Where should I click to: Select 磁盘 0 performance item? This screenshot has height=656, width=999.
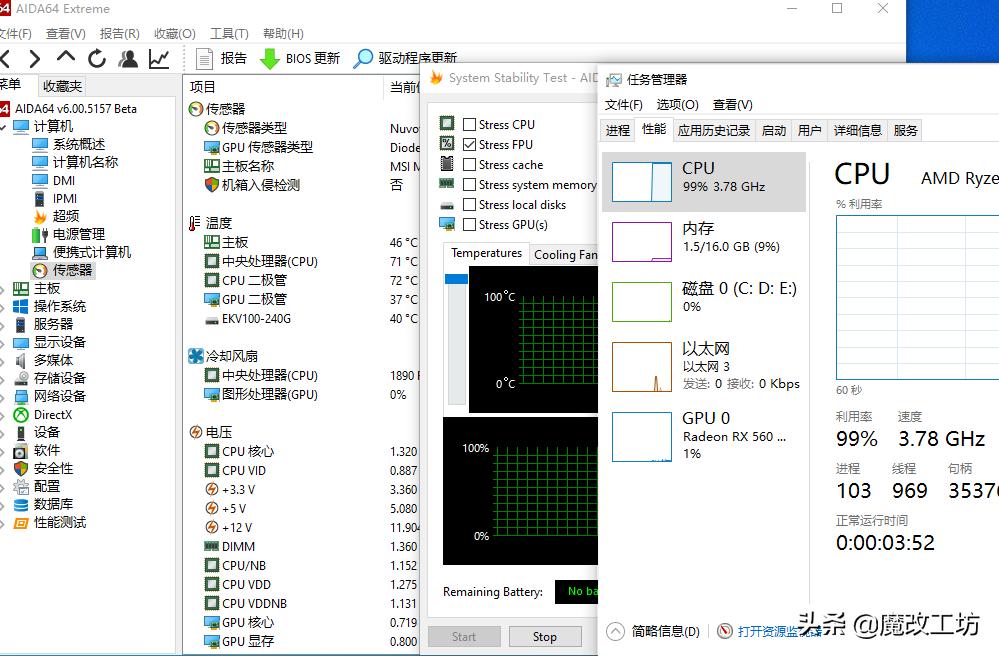coord(703,301)
